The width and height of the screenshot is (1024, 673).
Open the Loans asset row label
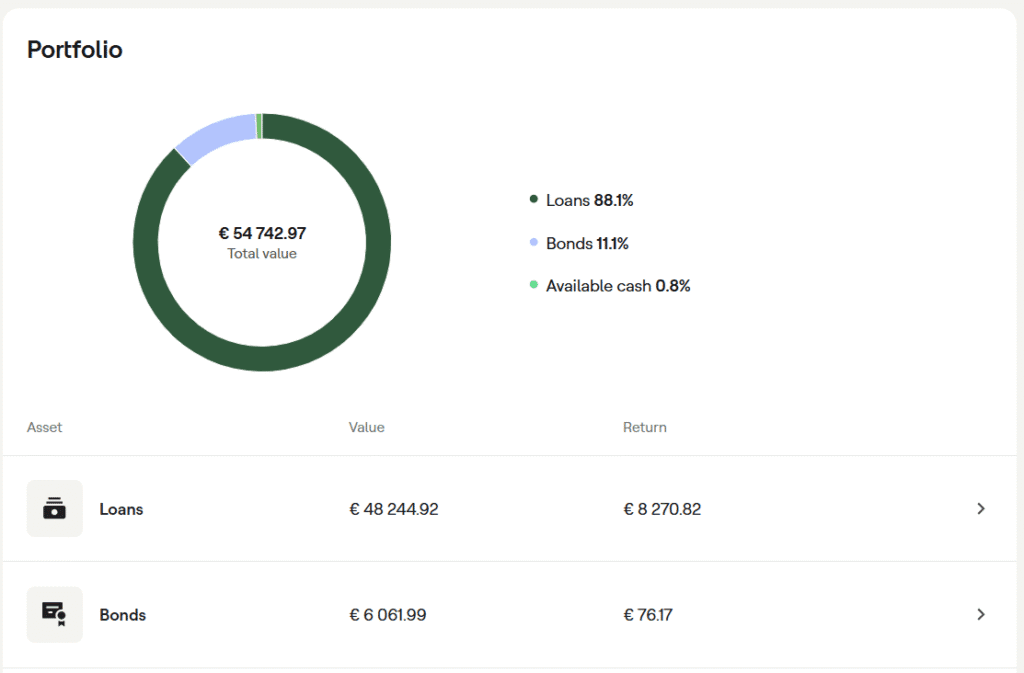click(x=121, y=509)
